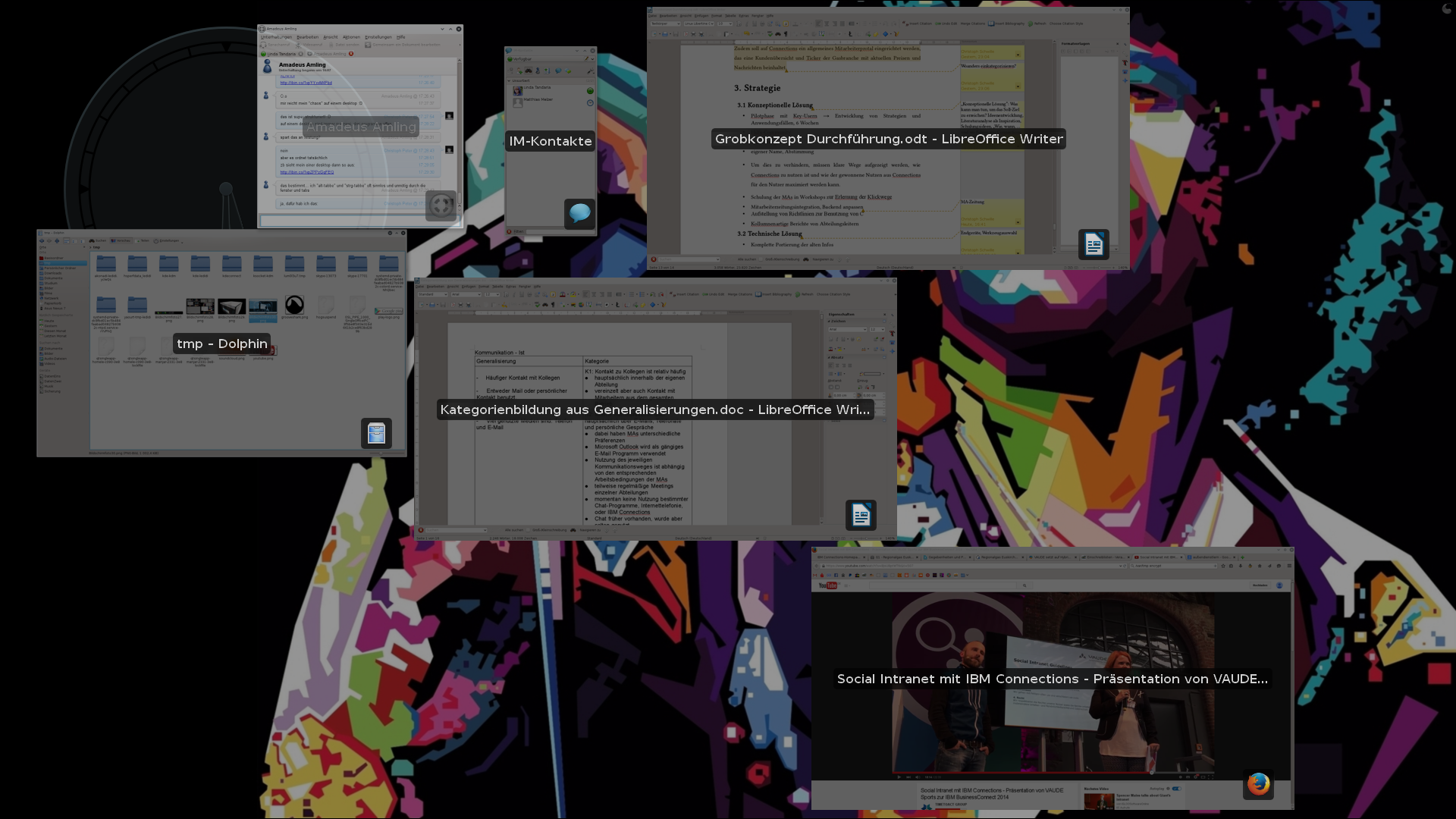Click the YouTube logo in the Firefox window

click(828, 585)
